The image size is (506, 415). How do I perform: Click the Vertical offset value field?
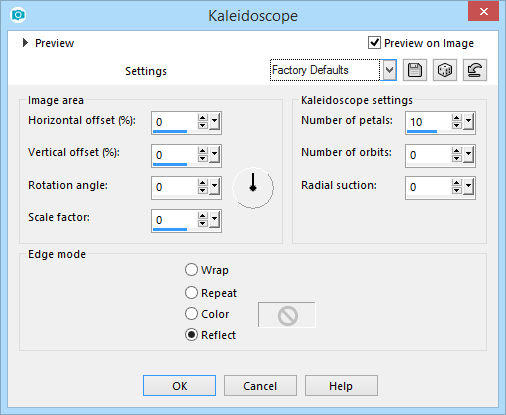point(174,155)
